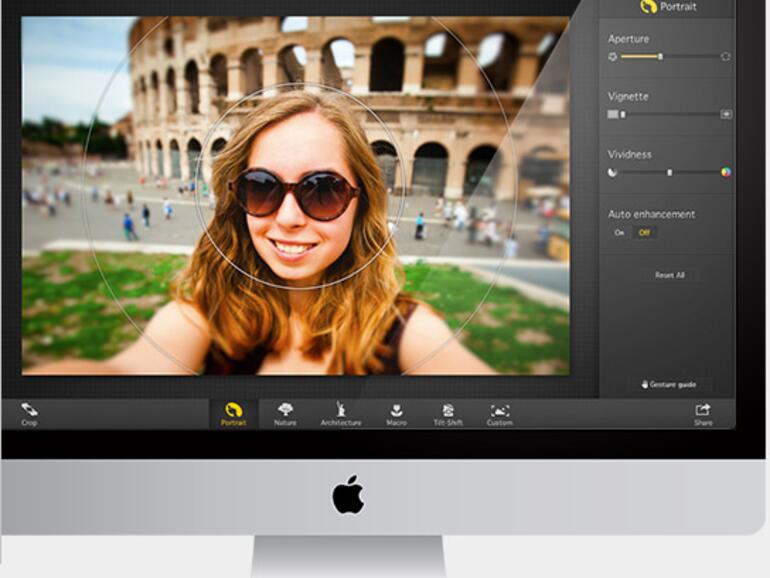Click the Aperture slider handle
The height and width of the screenshot is (578, 770).
coord(660,57)
